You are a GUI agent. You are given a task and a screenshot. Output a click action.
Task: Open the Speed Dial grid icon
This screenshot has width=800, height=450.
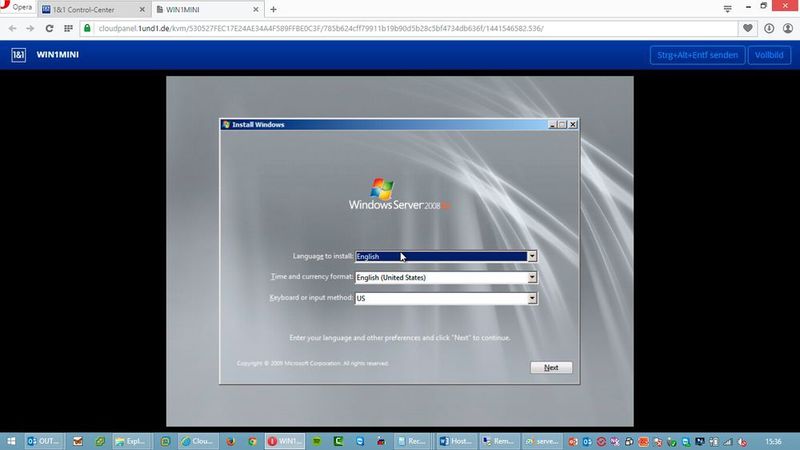pyautogui.click(x=68, y=29)
